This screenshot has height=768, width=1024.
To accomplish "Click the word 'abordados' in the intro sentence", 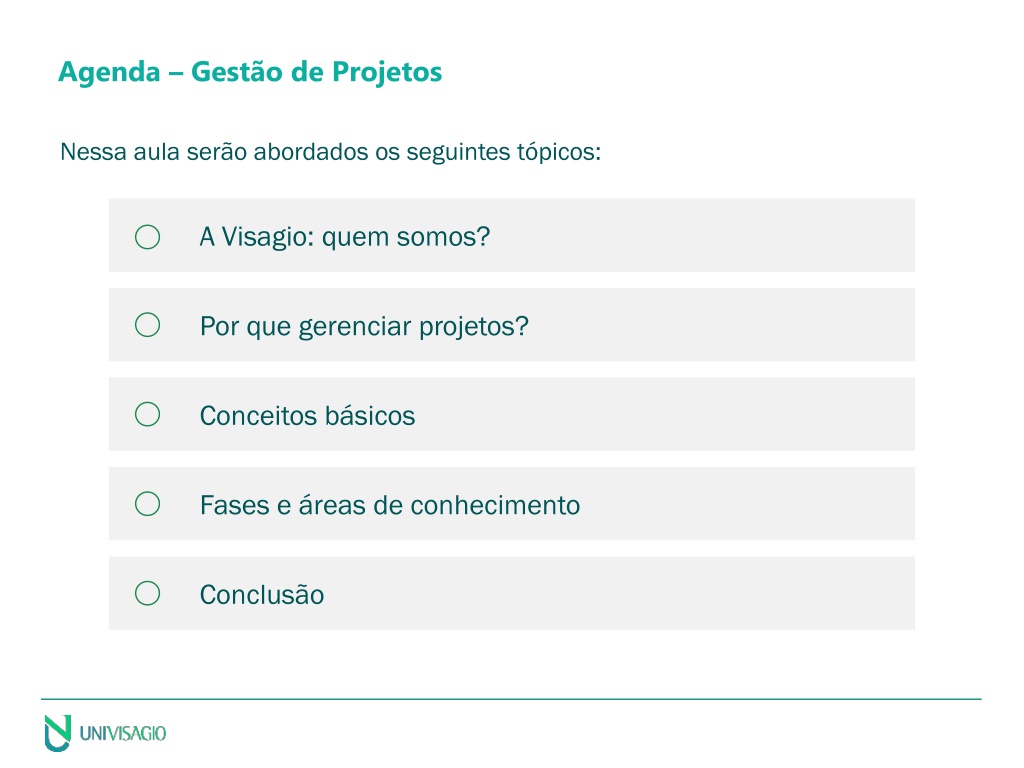I will tap(311, 152).
